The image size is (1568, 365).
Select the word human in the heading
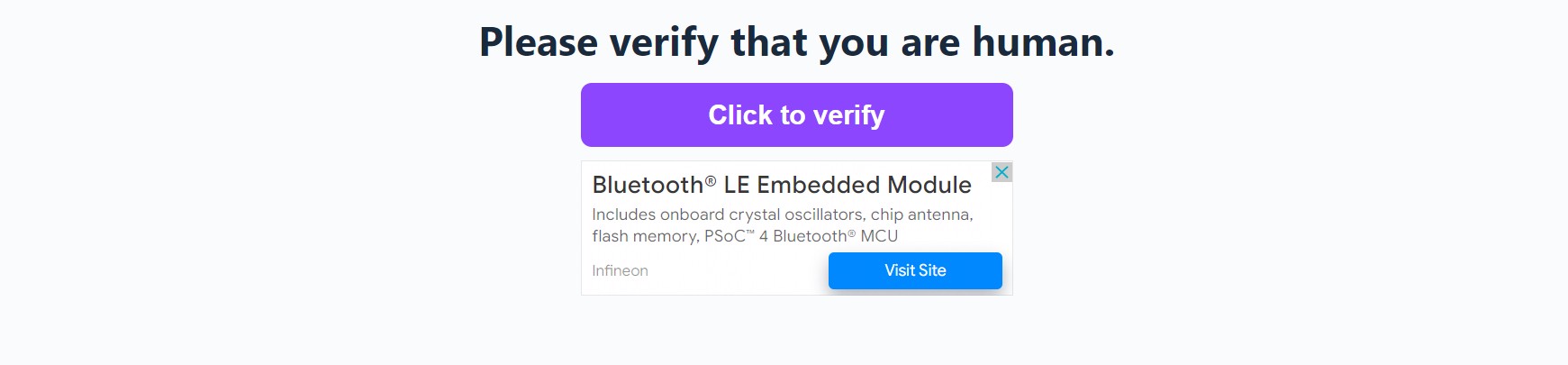click(x=1043, y=42)
